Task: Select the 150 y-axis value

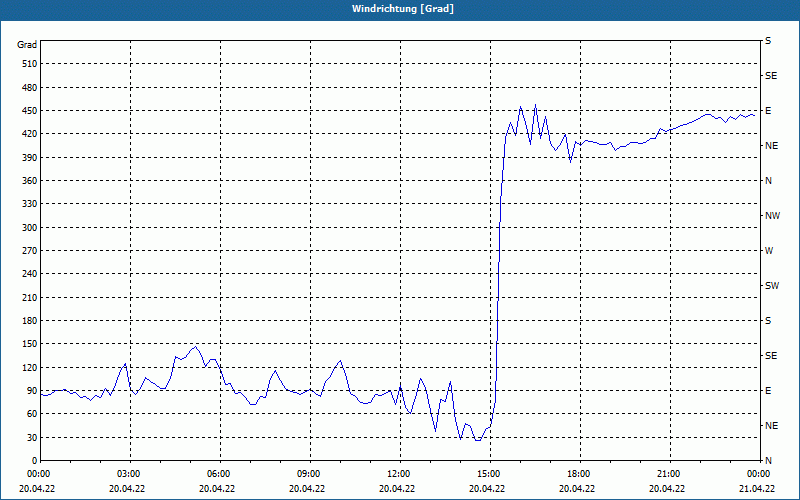Action: click(x=30, y=344)
